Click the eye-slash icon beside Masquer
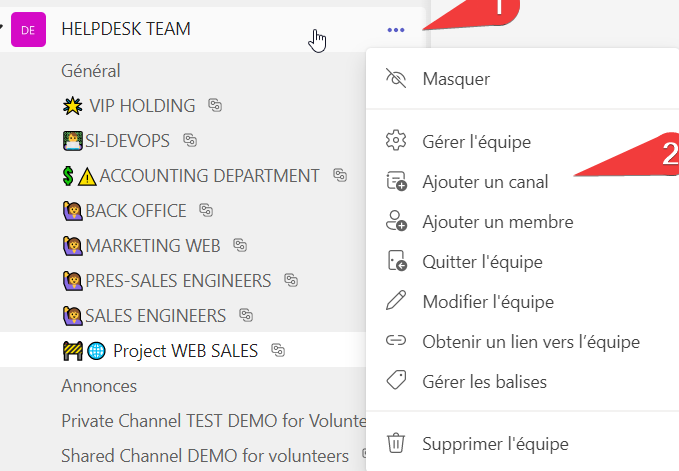The height and width of the screenshot is (471, 679). pyautogui.click(x=396, y=78)
